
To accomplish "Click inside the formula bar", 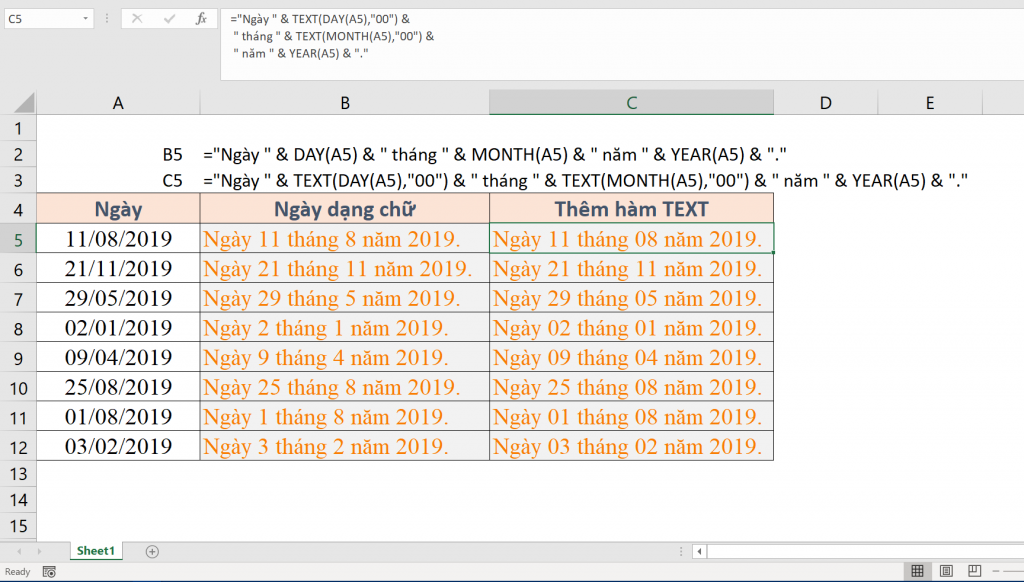I will tap(450, 35).
